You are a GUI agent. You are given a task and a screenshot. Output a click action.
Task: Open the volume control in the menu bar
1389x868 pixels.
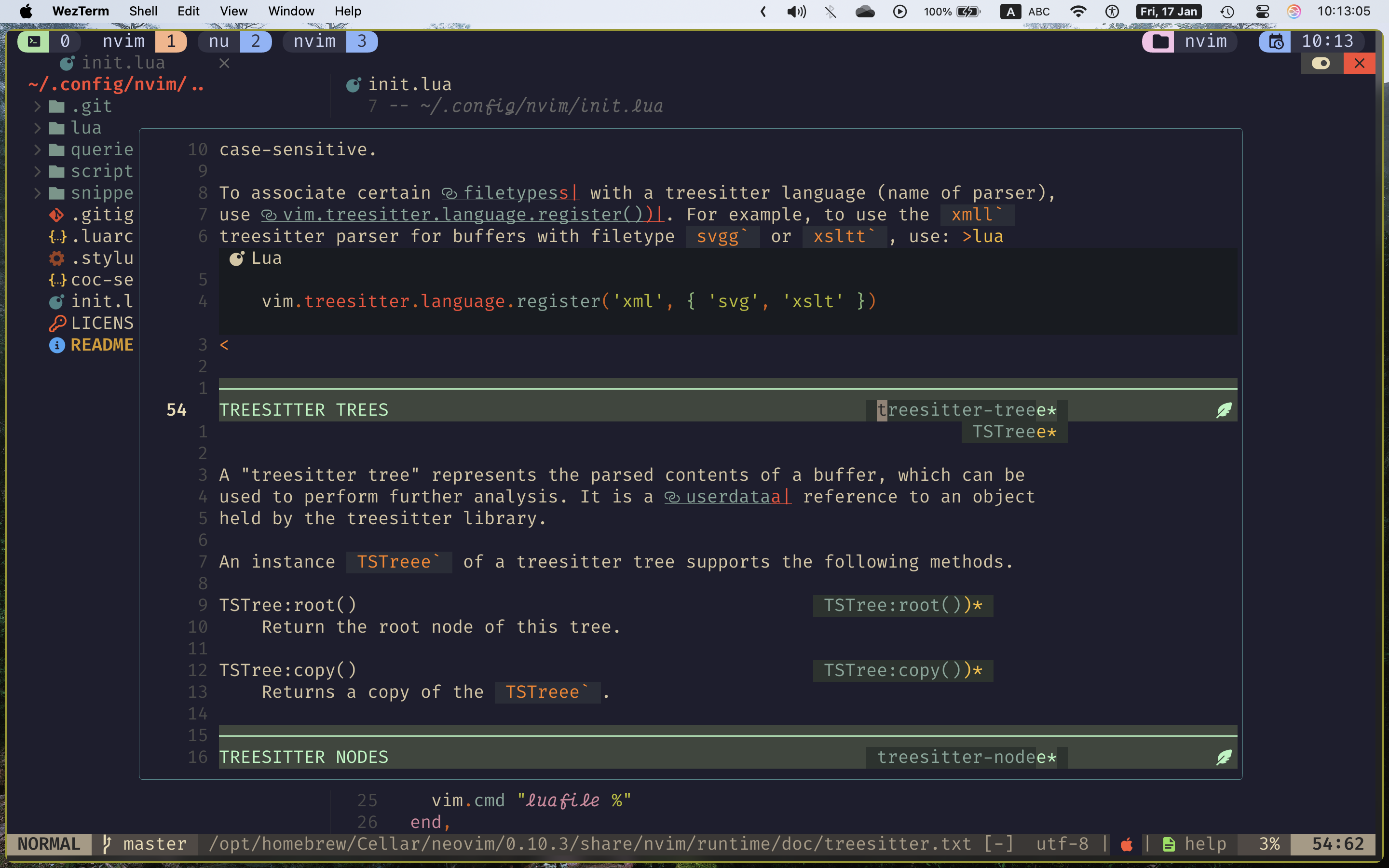(796, 12)
